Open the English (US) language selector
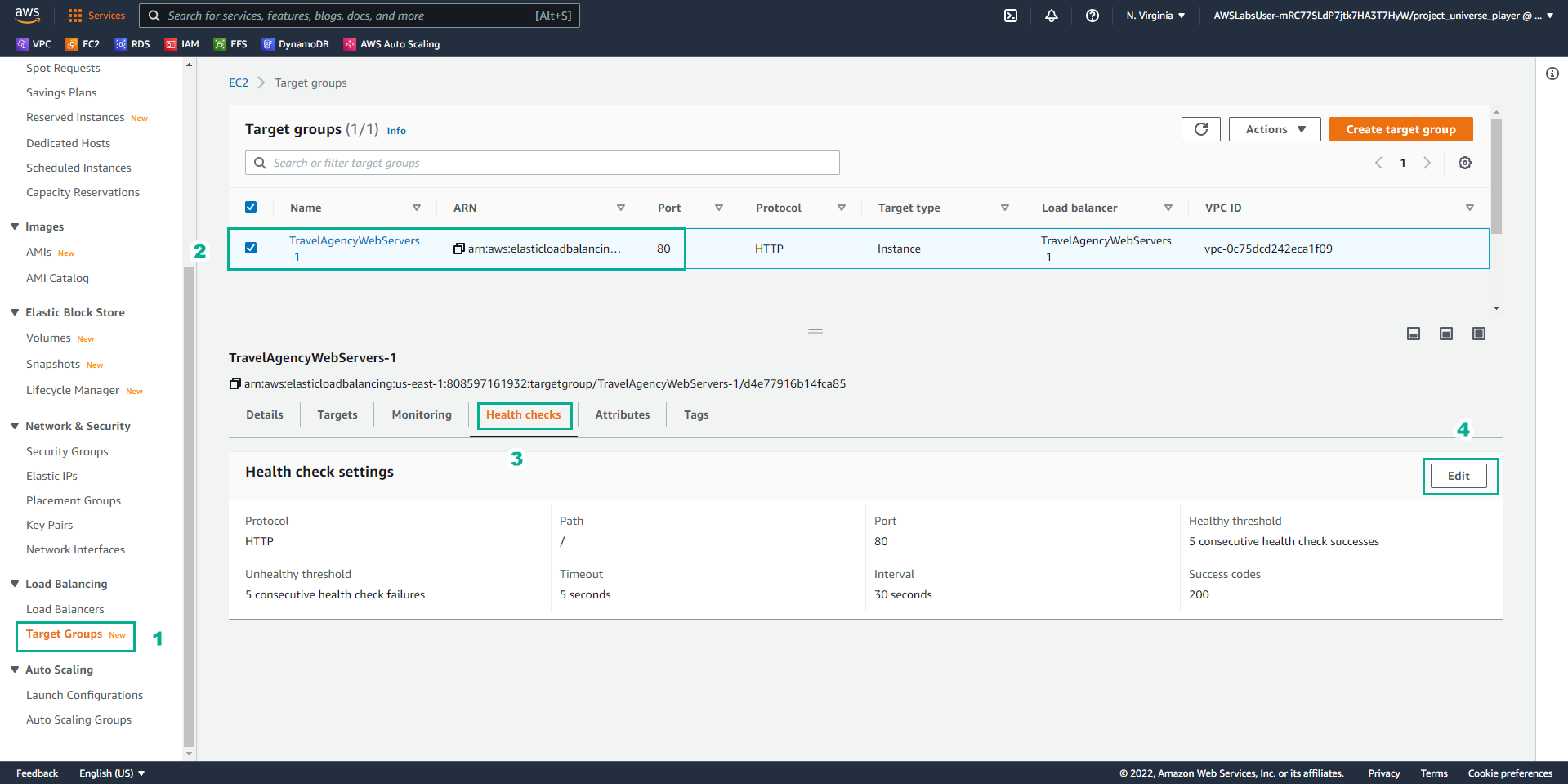 (112, 773)
